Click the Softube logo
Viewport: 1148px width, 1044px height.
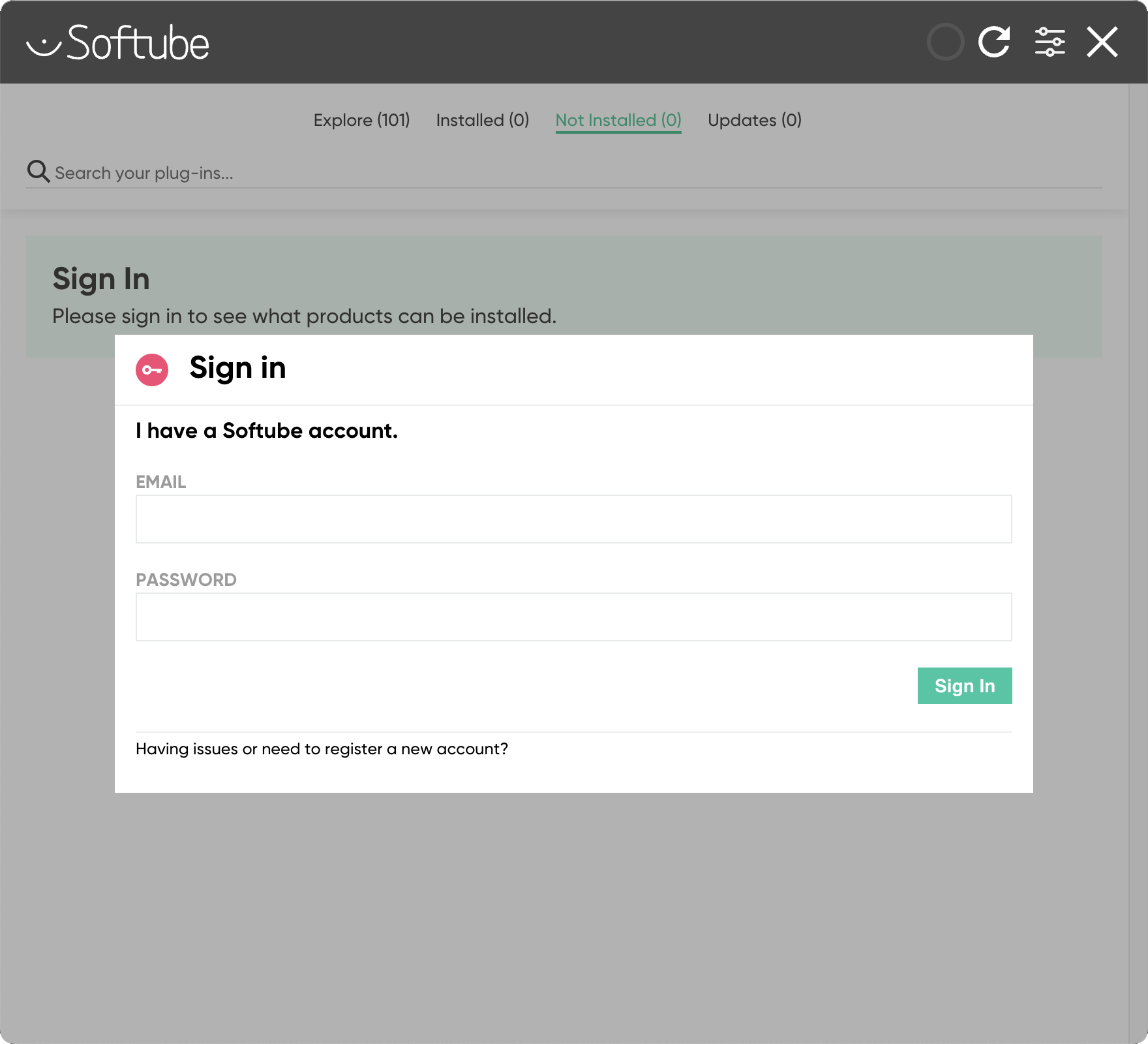click(x=118, y=43)
